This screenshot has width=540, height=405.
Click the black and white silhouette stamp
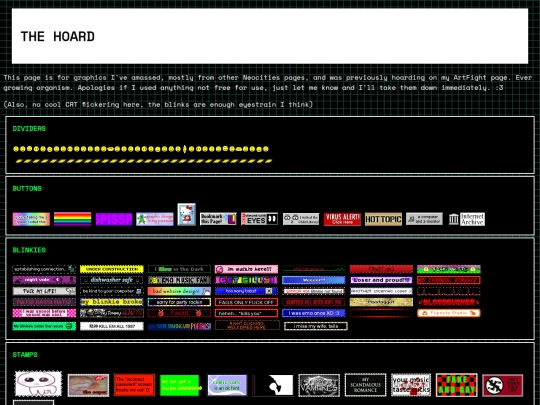[273, 385]
